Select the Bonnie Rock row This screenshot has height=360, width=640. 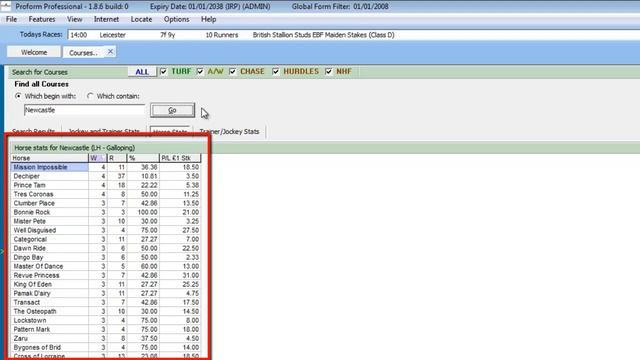point(106,212)
